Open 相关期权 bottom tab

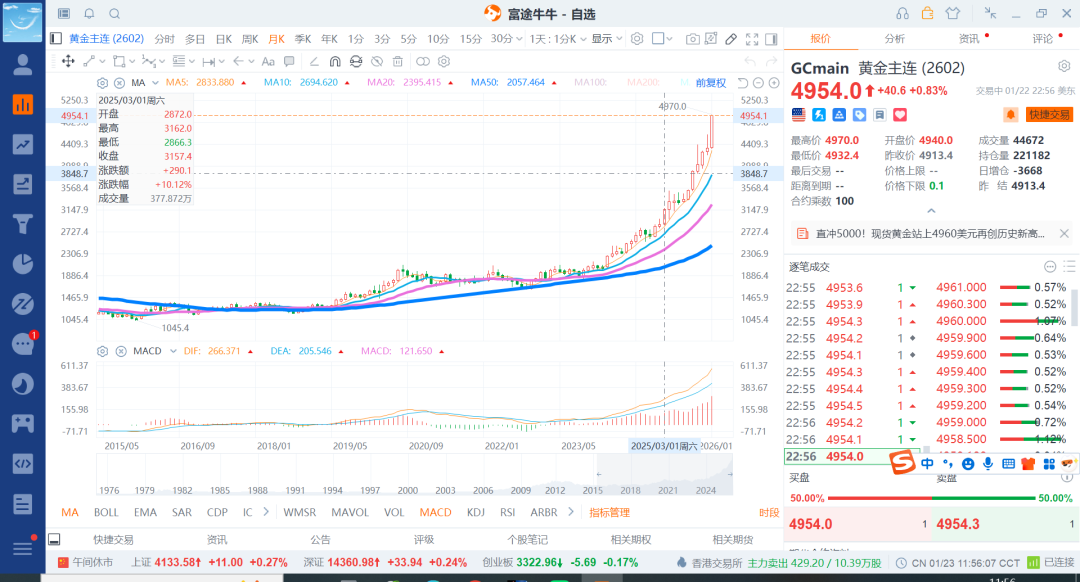631,539
